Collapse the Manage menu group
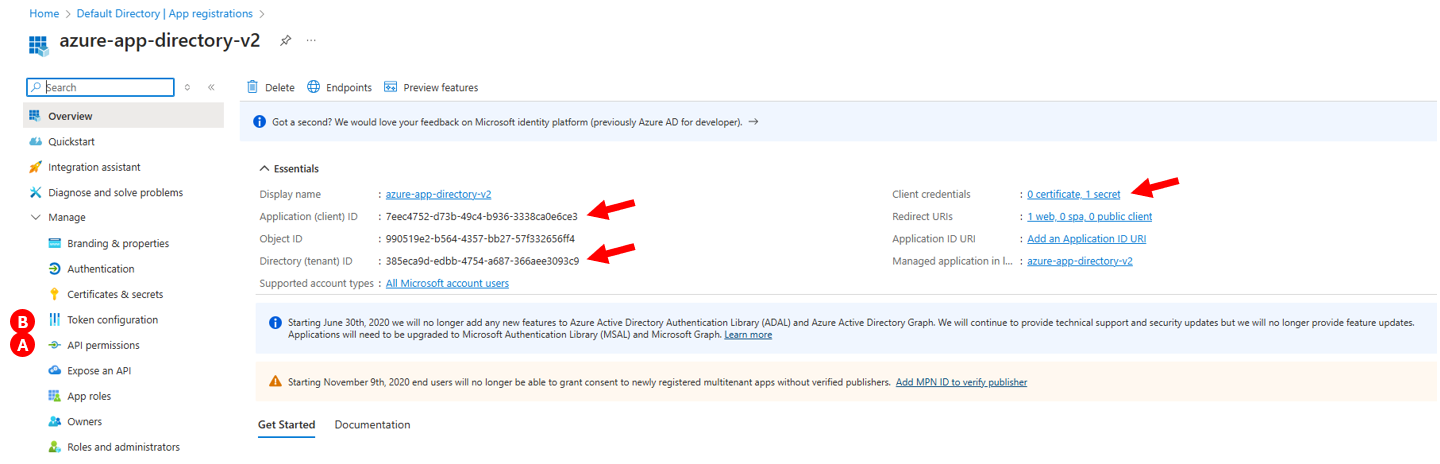1440x464 pixels. click(x=35, y=217)
